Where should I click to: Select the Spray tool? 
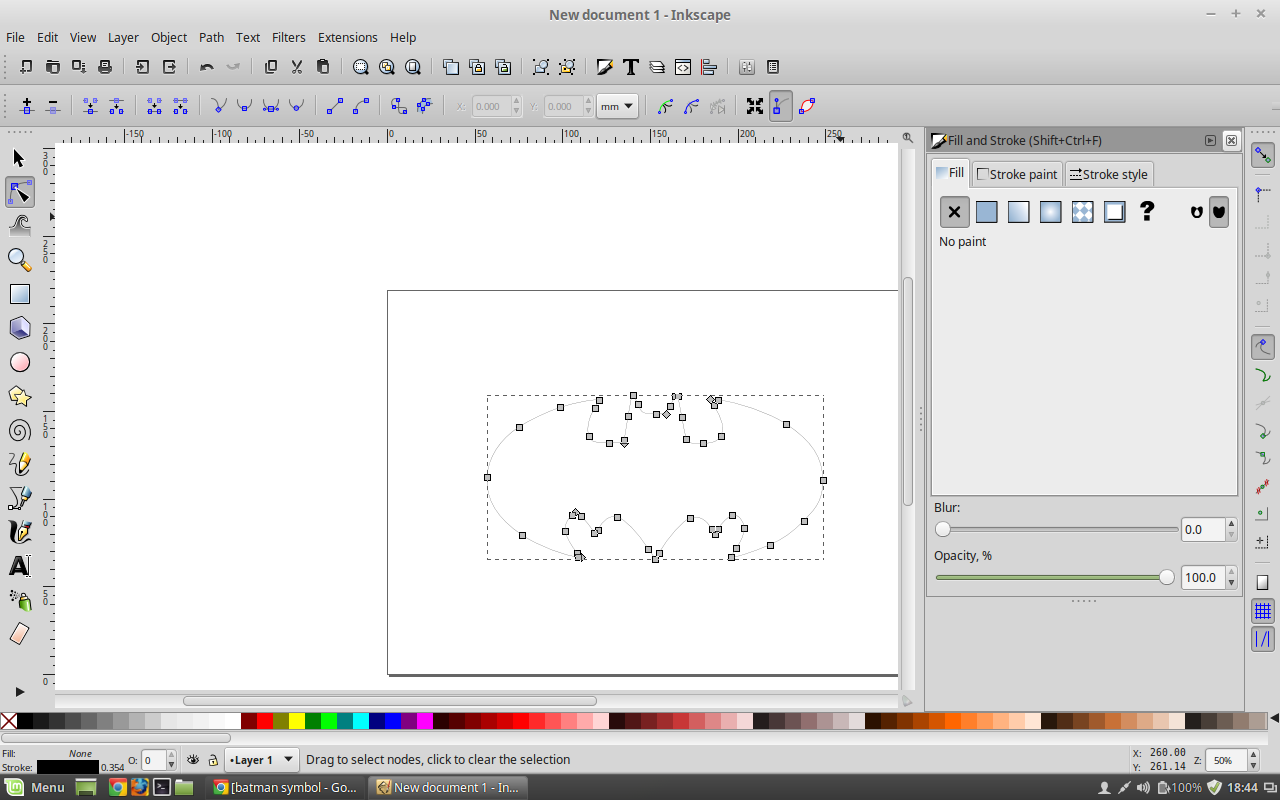(19, 600)
